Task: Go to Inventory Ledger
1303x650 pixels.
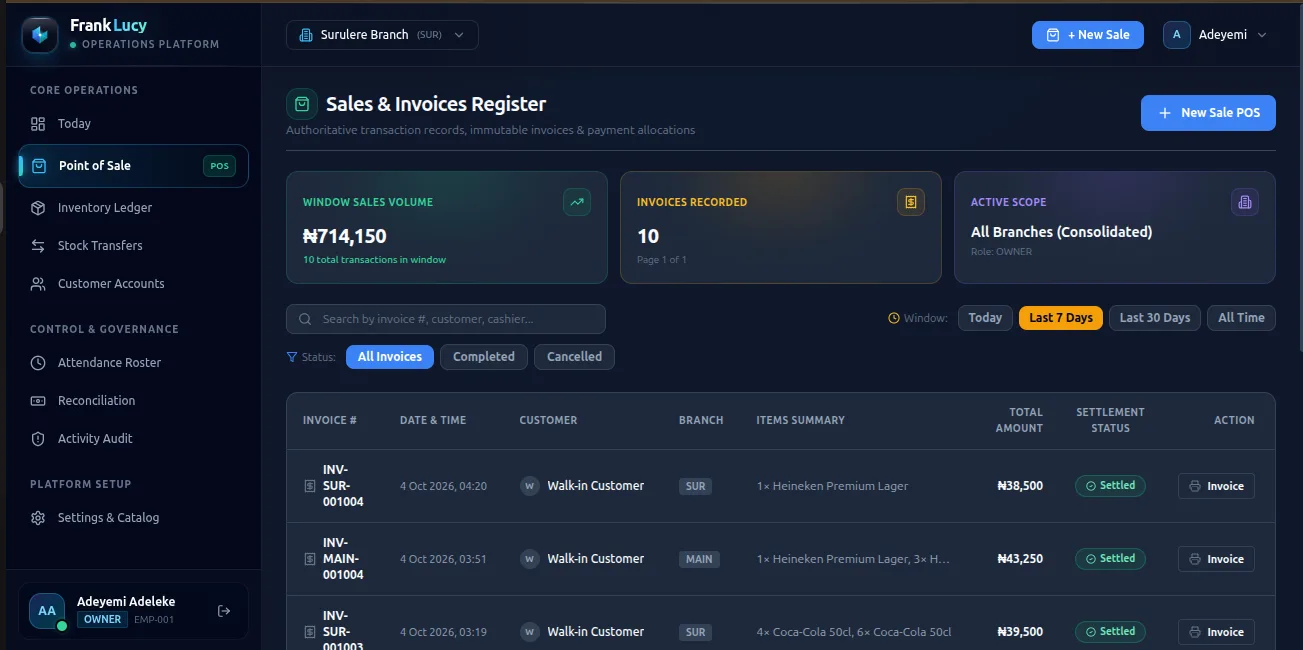Action: [133, 208]
